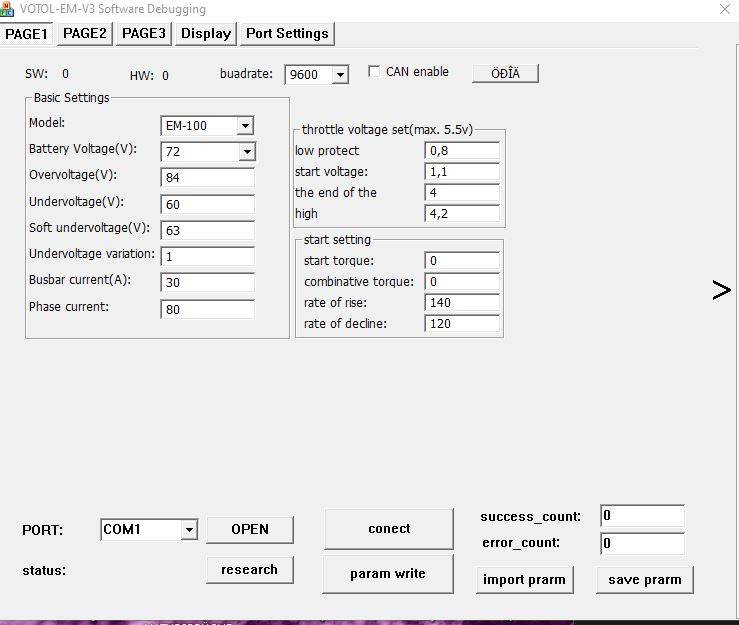Switch to the PAGE1 tab

[x=26, y=34]
